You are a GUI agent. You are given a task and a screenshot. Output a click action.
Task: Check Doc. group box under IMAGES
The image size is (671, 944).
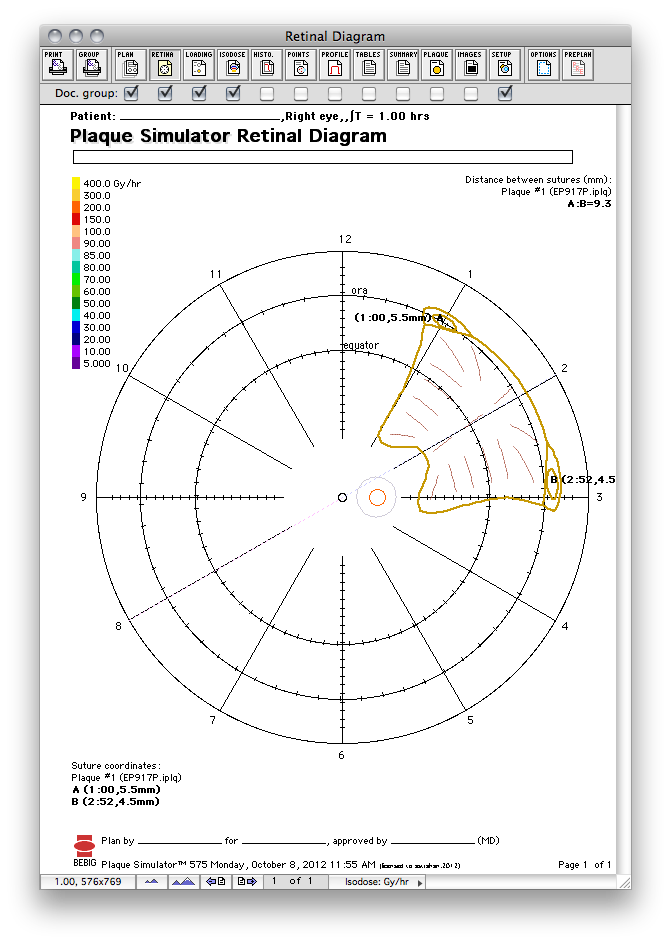point(471,94)
